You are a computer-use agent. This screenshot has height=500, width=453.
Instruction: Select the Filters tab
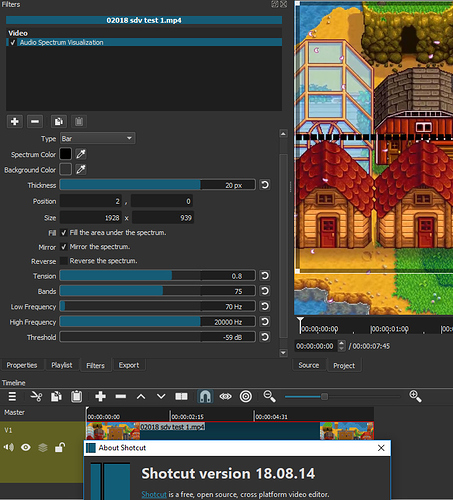95,366
